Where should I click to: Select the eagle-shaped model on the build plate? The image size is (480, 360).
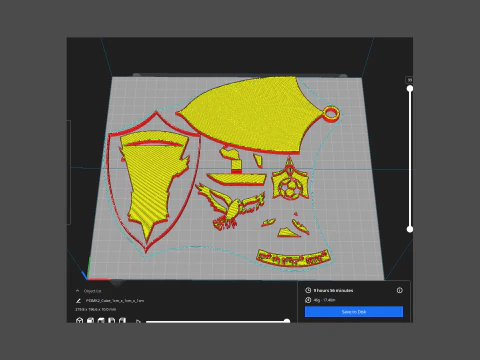click(230, 207)
